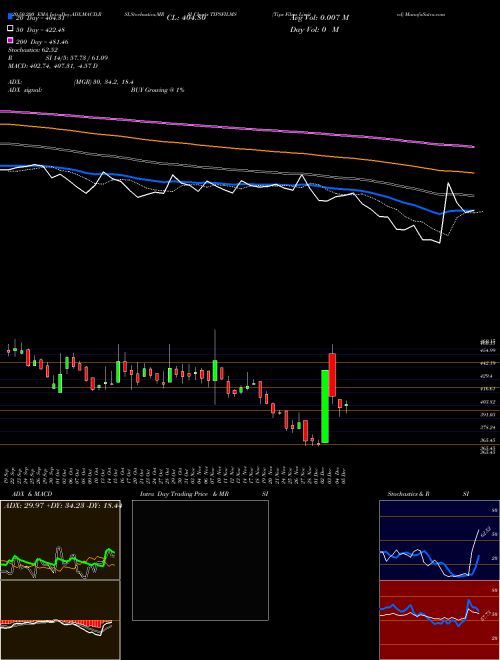Click the rotated 57.73 label in the RSI chart
Viewport: 500px width, 660px height.
(486, 615)
